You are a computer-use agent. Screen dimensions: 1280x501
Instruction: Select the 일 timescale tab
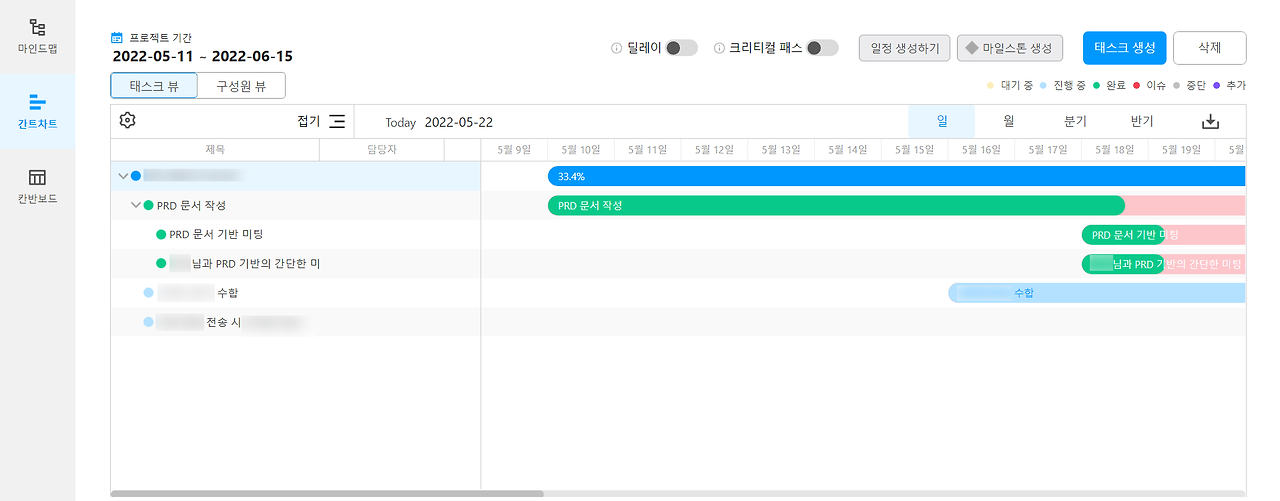coord(941,121)
